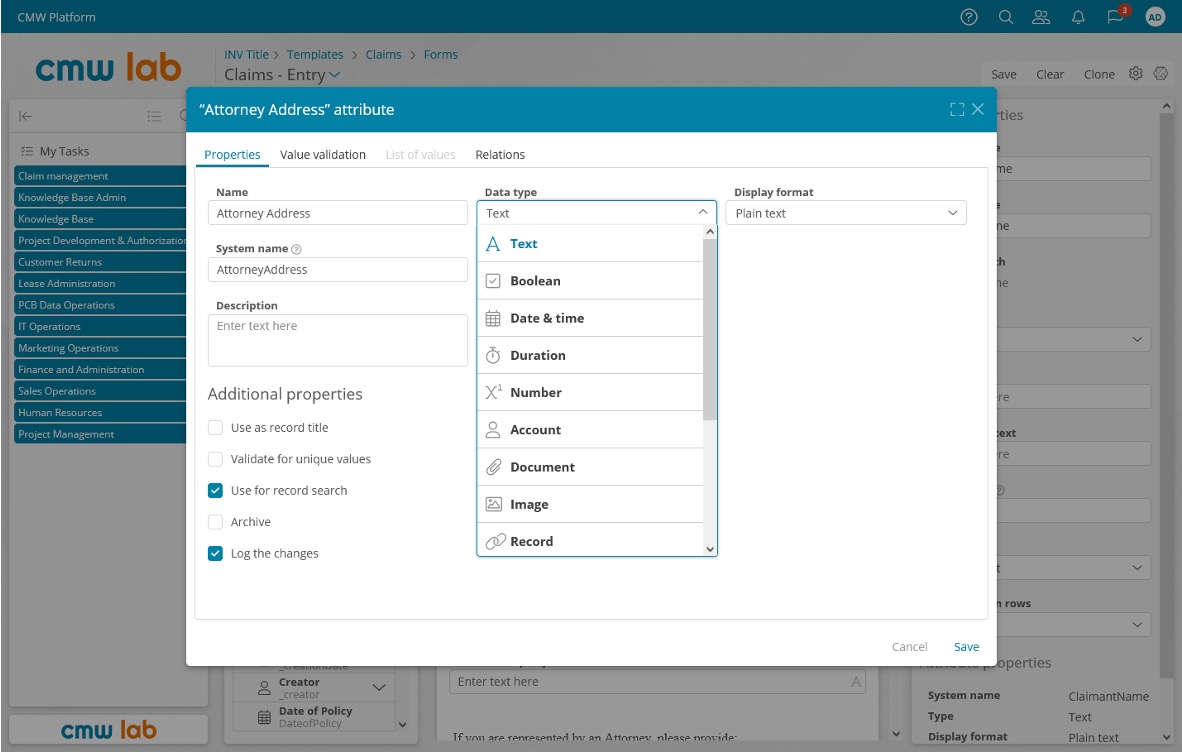Image resolution: width=1182 pixels, height=752 pixels.
Task: Open the AD user avatar menu
Action: (x=1154, y=17)
